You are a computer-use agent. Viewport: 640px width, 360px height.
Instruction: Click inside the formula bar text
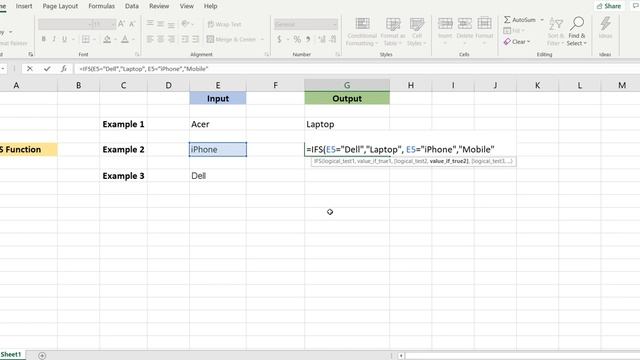[144, 69]
